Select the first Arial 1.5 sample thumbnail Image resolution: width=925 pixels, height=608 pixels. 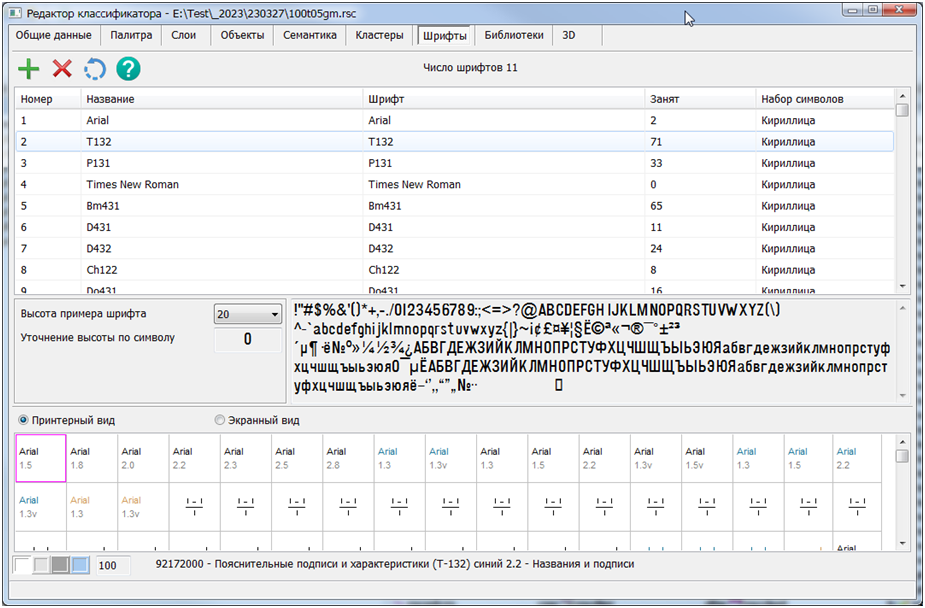(41, 459)
